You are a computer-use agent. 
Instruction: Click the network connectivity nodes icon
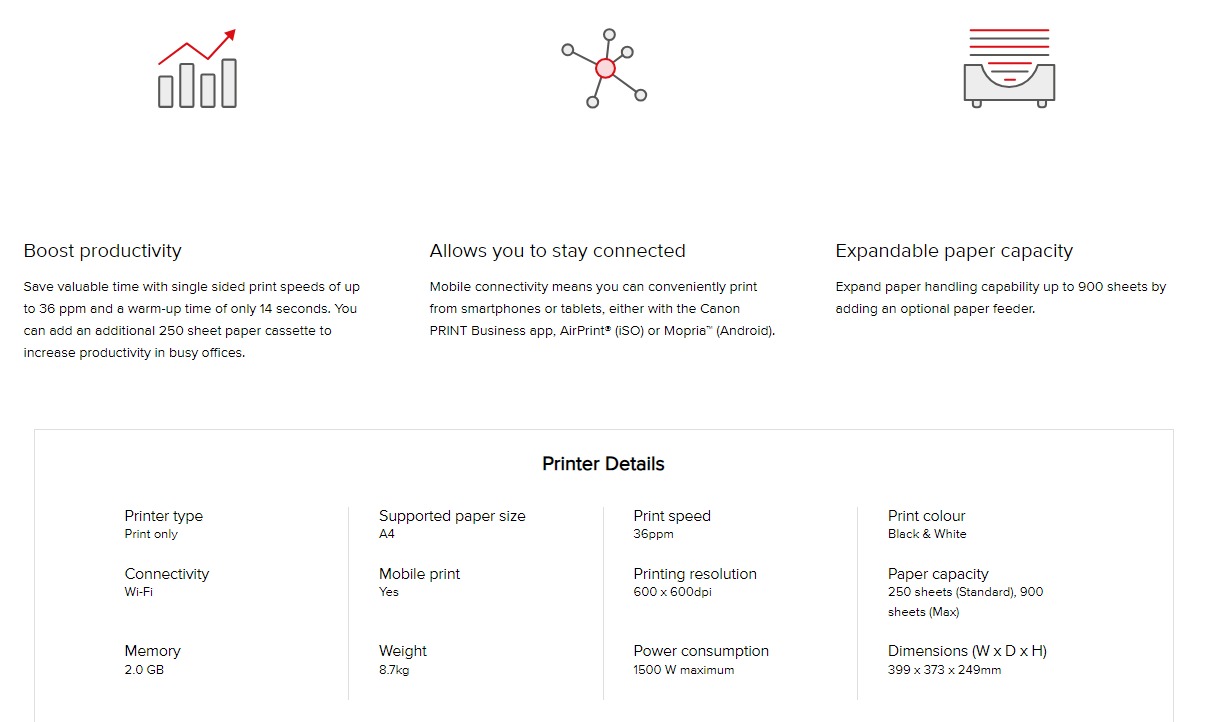[604, 68]
